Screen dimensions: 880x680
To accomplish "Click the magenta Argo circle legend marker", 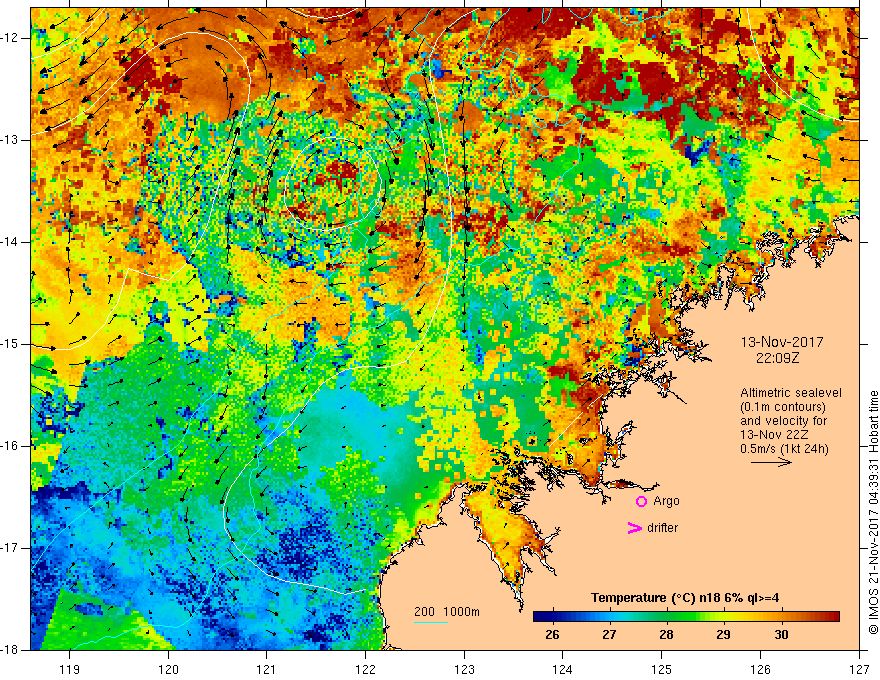I will [641, 501].
